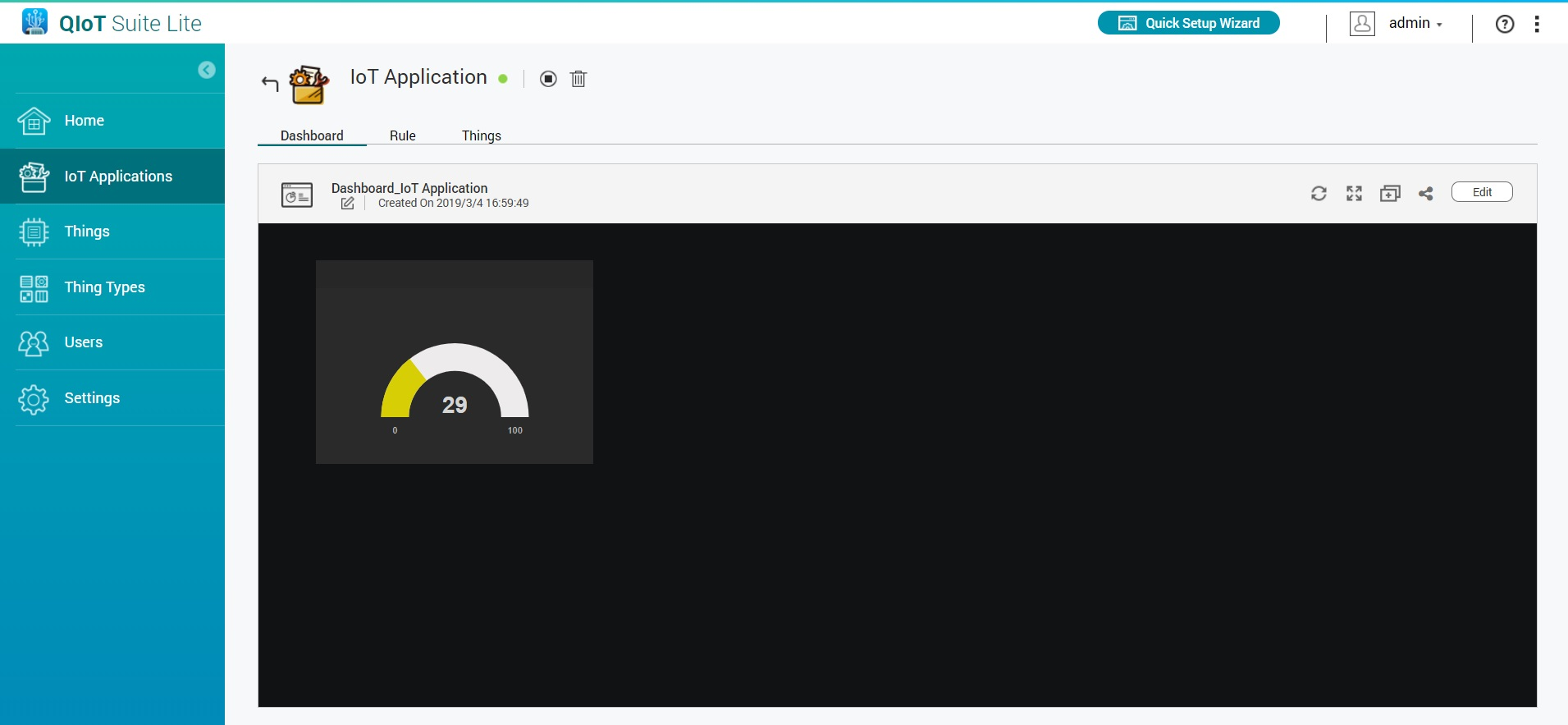Open Settings in the sidebar
Screen dimensions: 1568x725
pos(92,398)
